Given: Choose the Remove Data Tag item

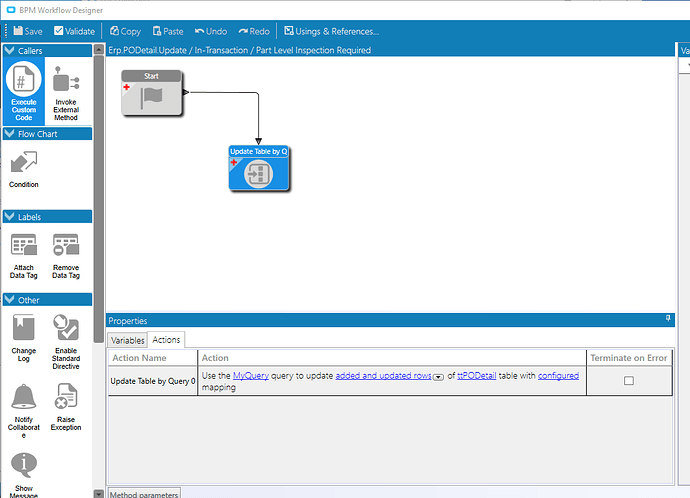Looking at the screenshot, I should (66, 256).
